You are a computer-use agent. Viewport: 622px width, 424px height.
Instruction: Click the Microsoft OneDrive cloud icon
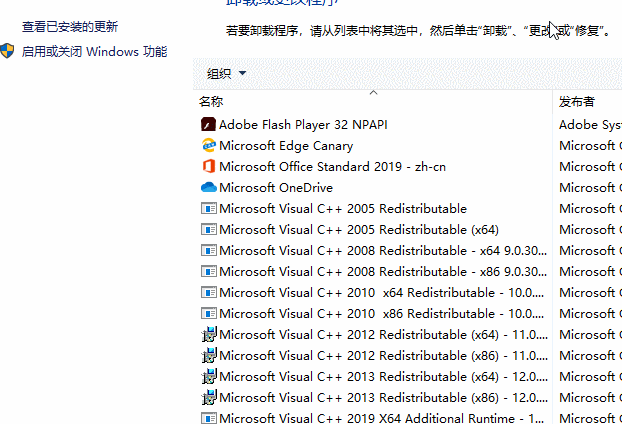208,187
